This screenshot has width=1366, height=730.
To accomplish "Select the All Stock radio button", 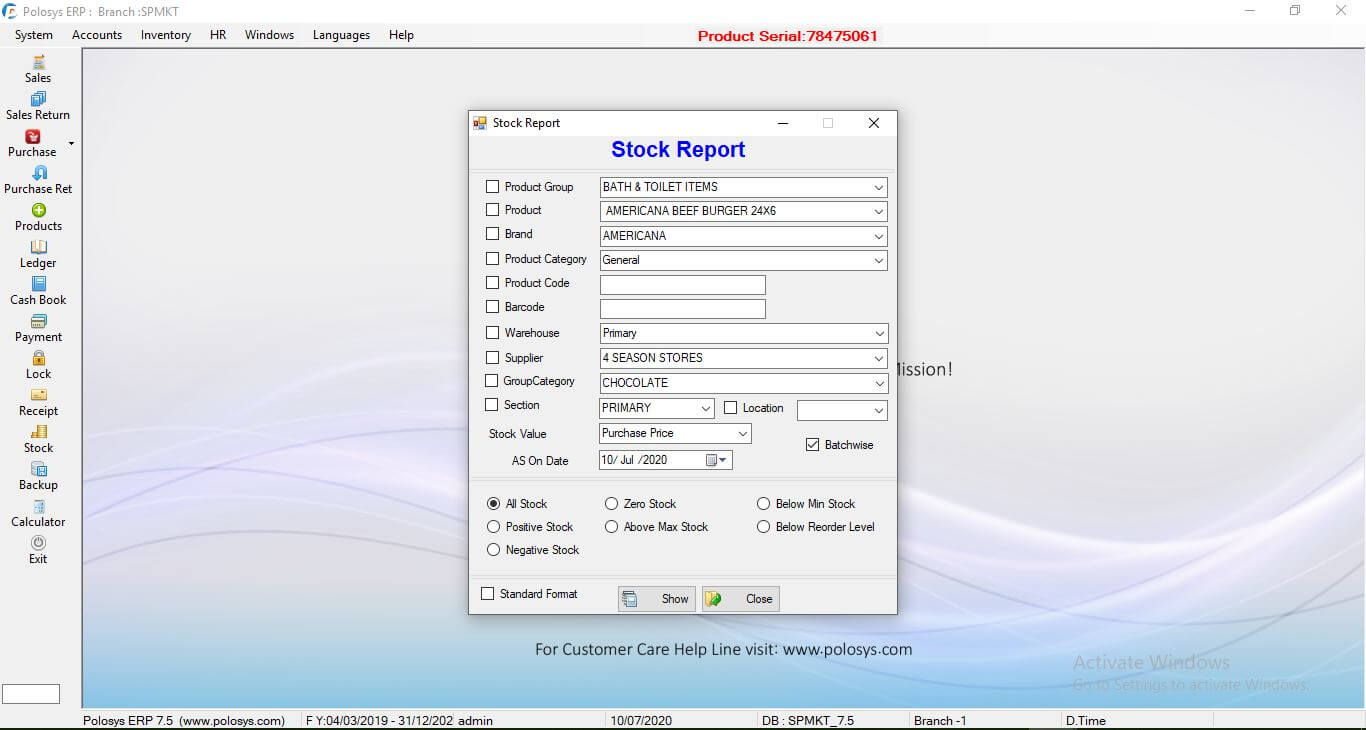I will 493,504.
